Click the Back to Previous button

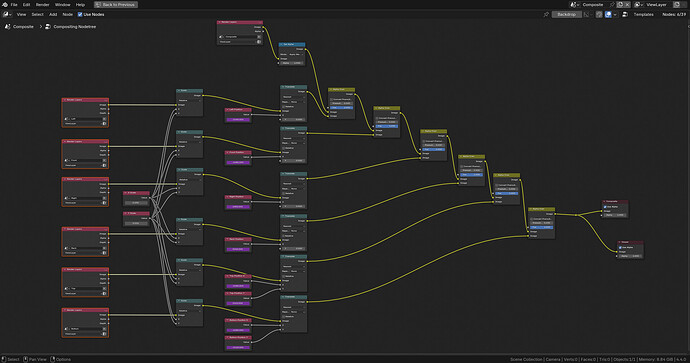[x=116, y=4]
